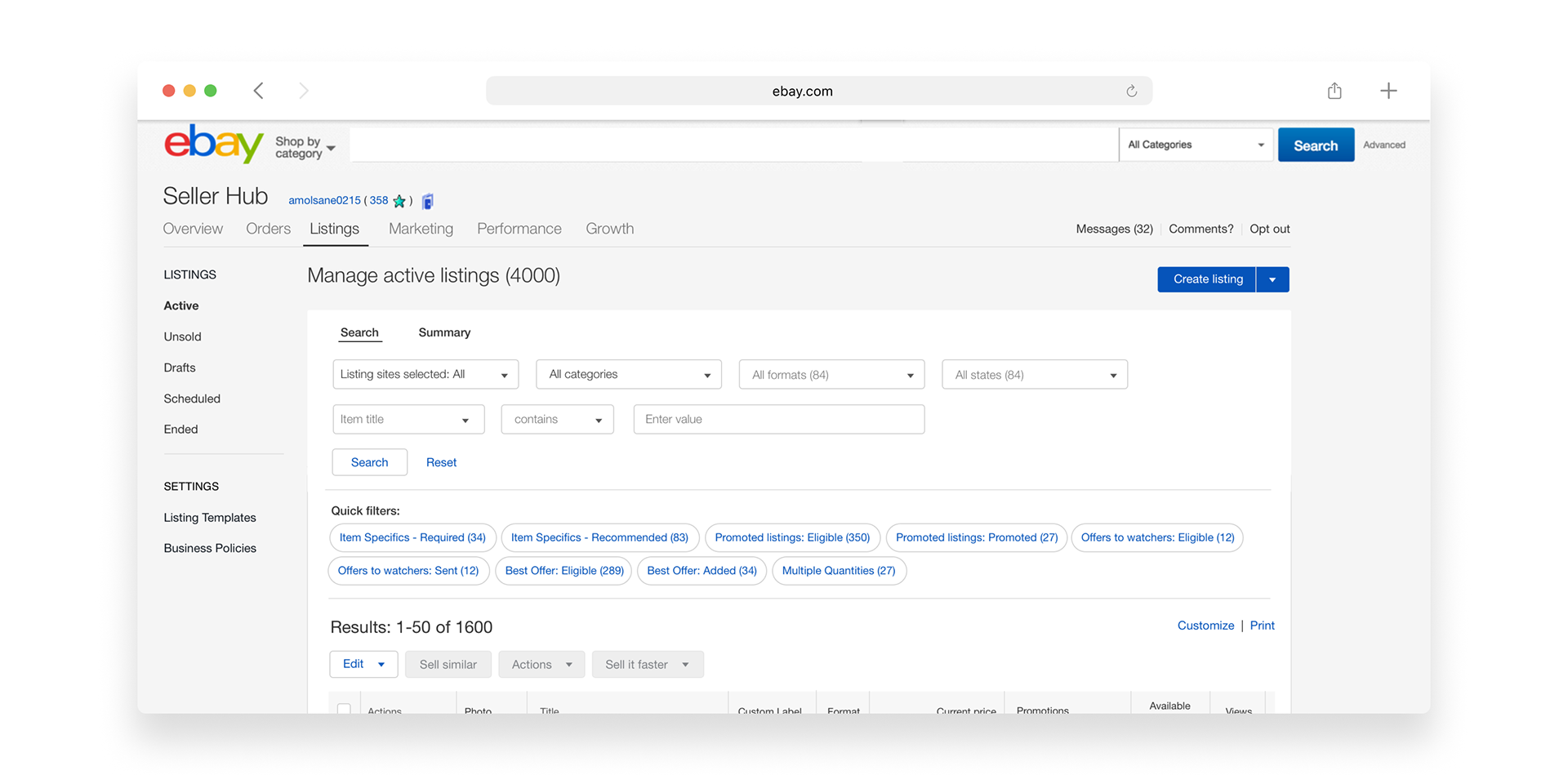
Task: Filter by Best Offer: Added (34)
Action: [x=702, y=571]
